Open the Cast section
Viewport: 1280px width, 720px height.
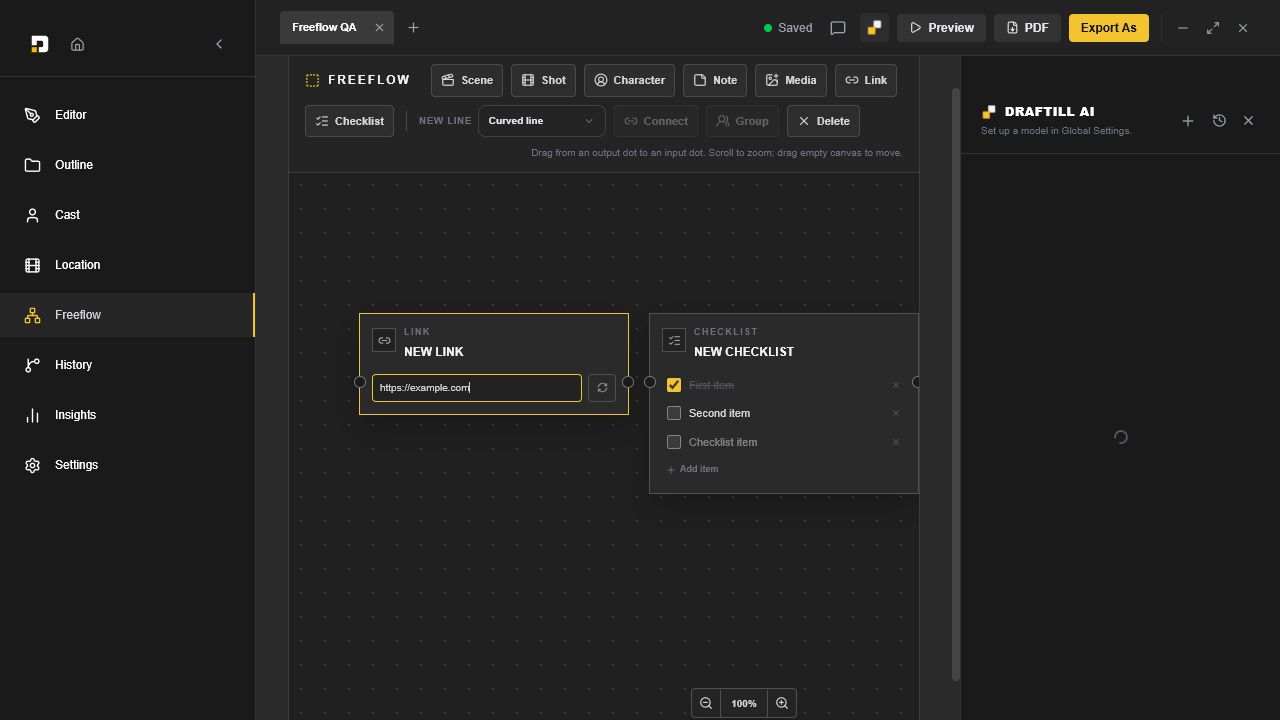point(127,215)
